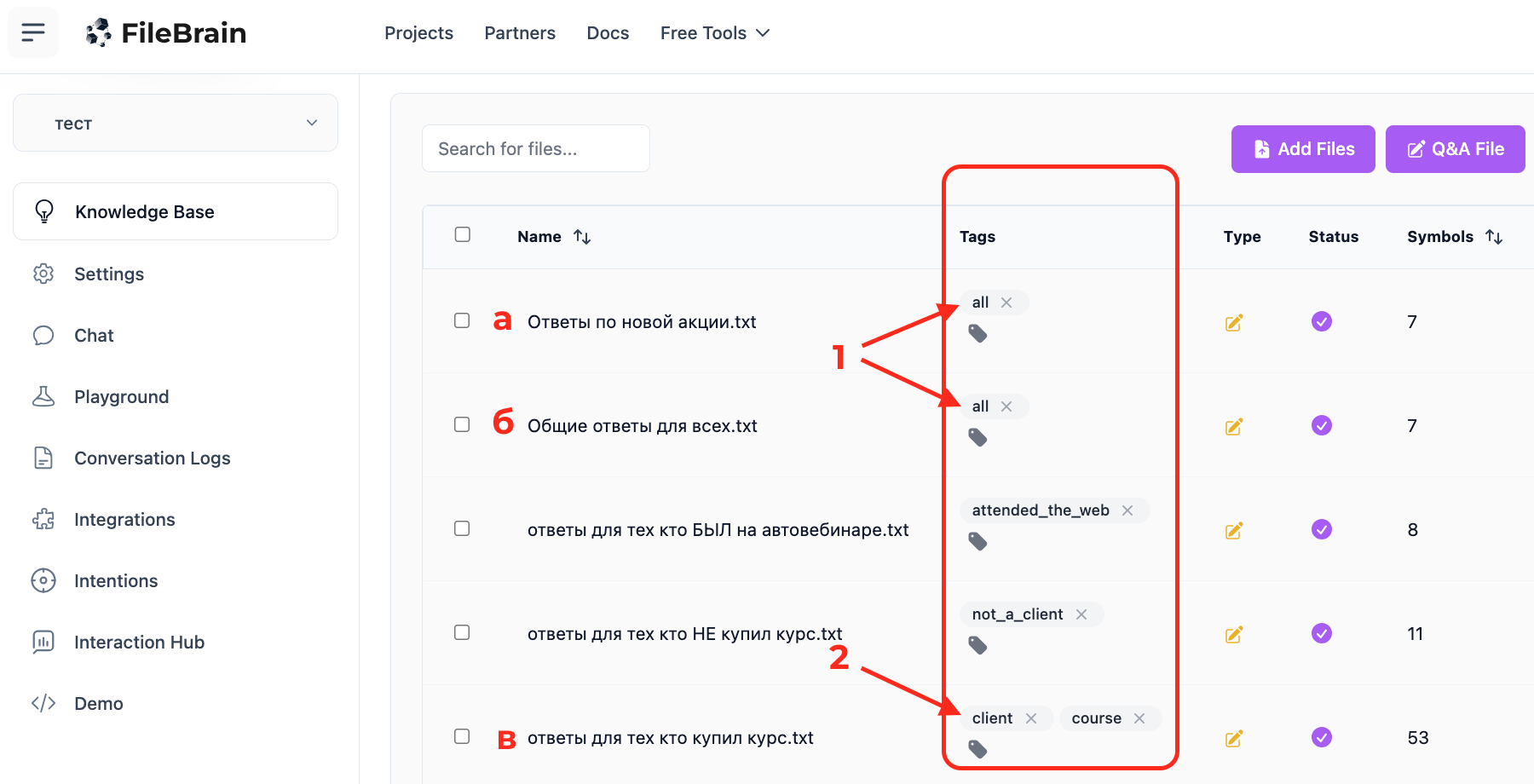Check the box for Общие ответы для всех.txt

tap(462, 424)
